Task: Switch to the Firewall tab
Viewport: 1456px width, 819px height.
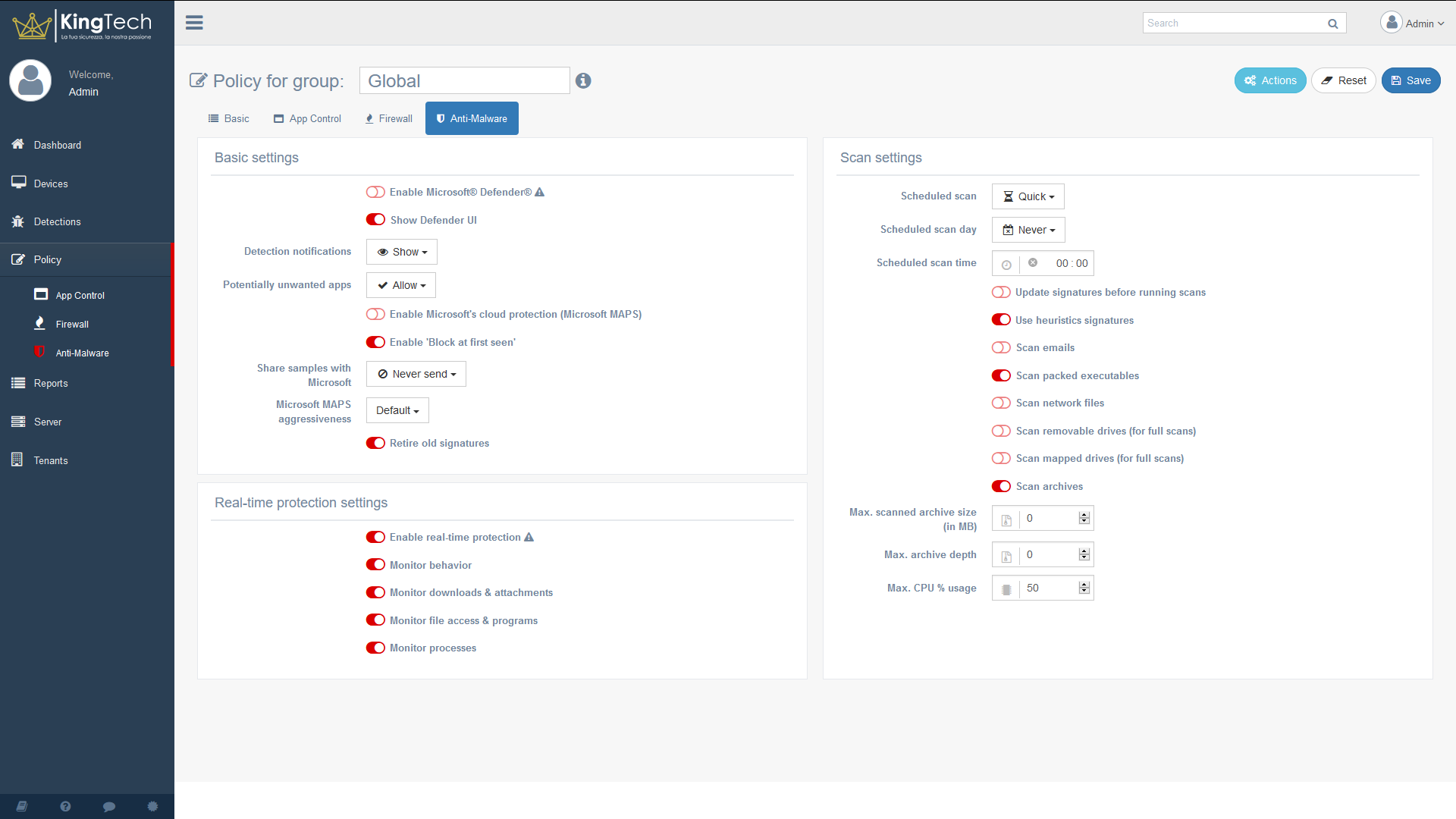Action: tap(388, 118)
